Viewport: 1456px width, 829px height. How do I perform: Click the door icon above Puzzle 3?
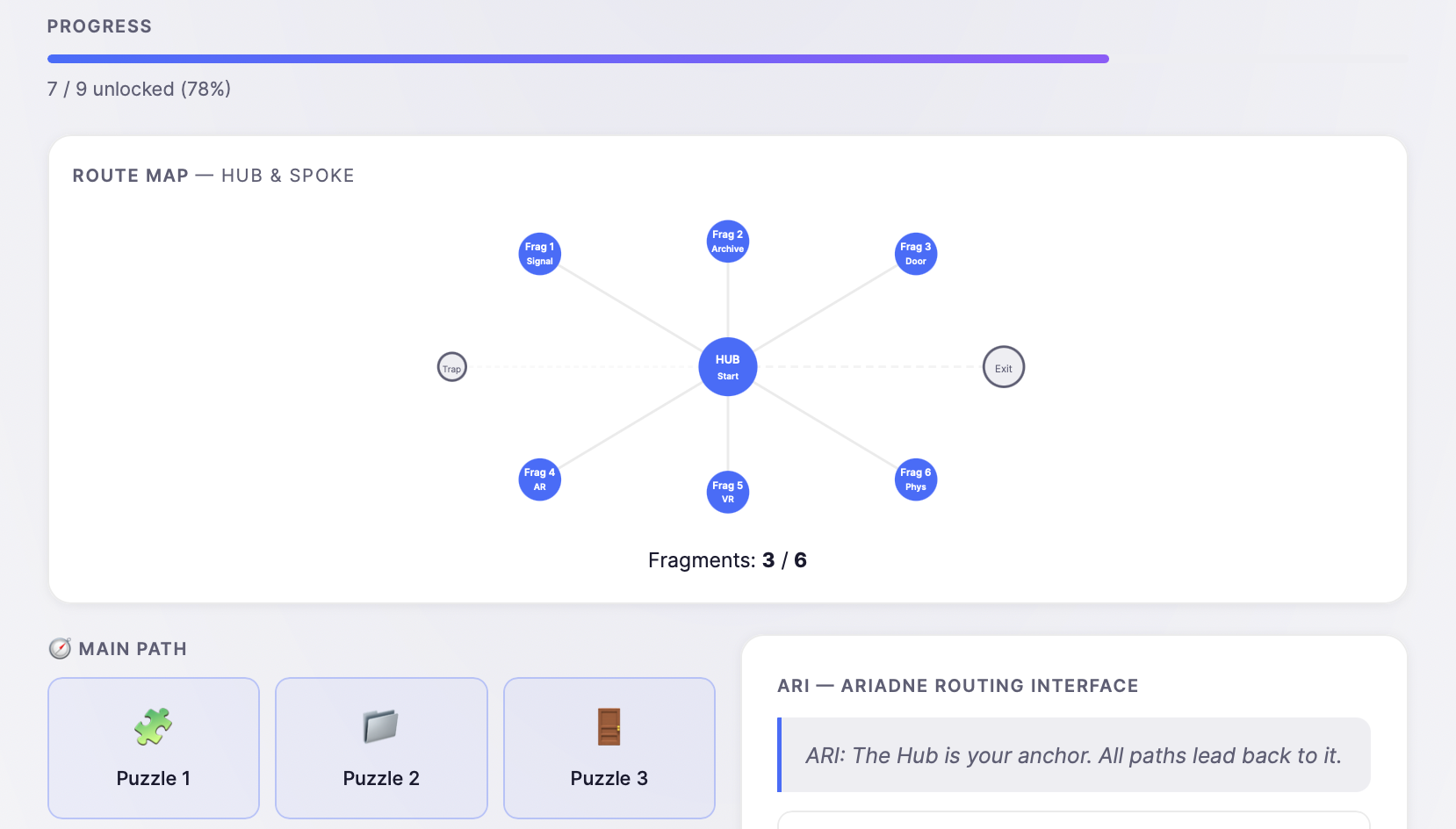tap(609, 727)
